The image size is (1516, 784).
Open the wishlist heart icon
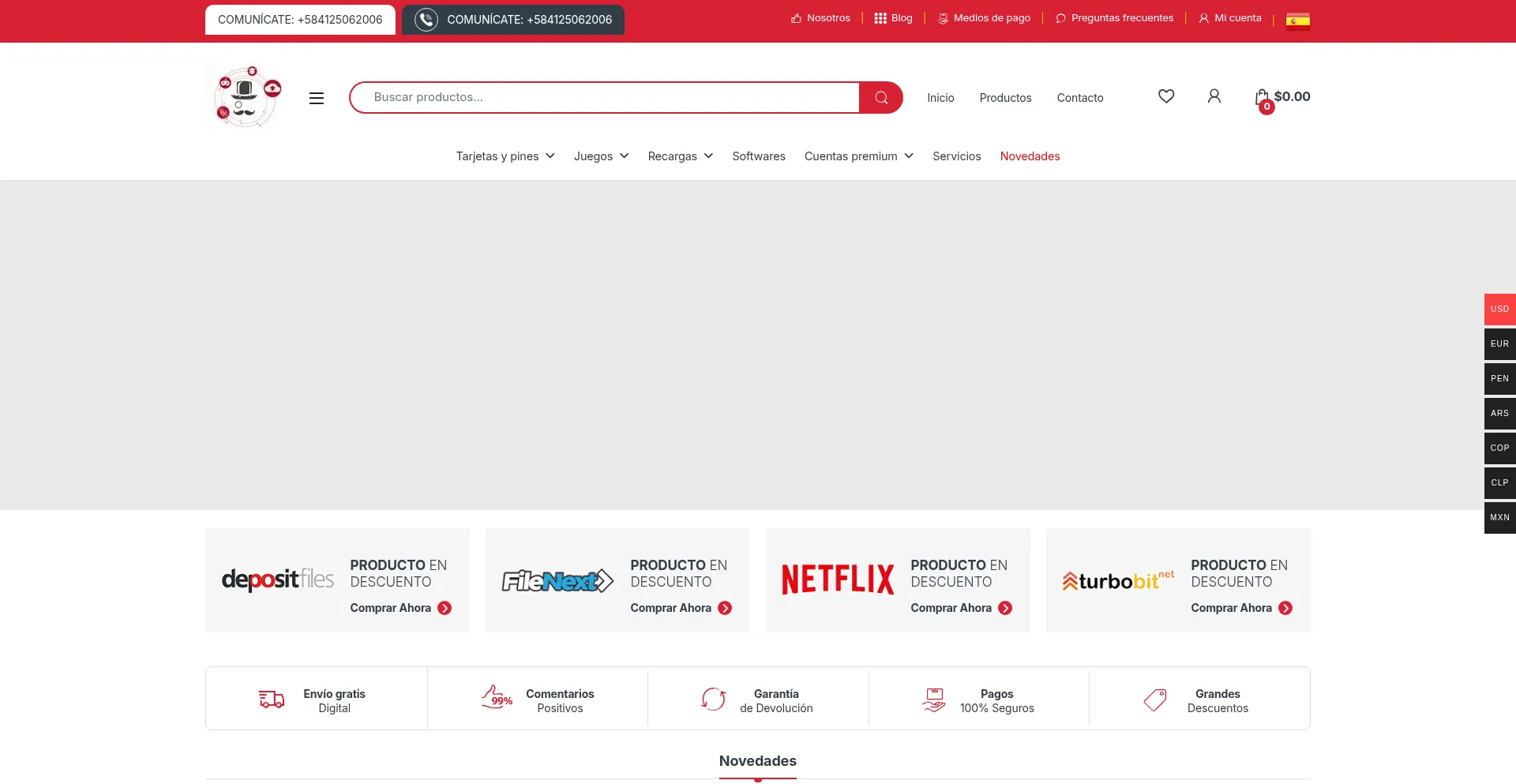point(1166,96)
